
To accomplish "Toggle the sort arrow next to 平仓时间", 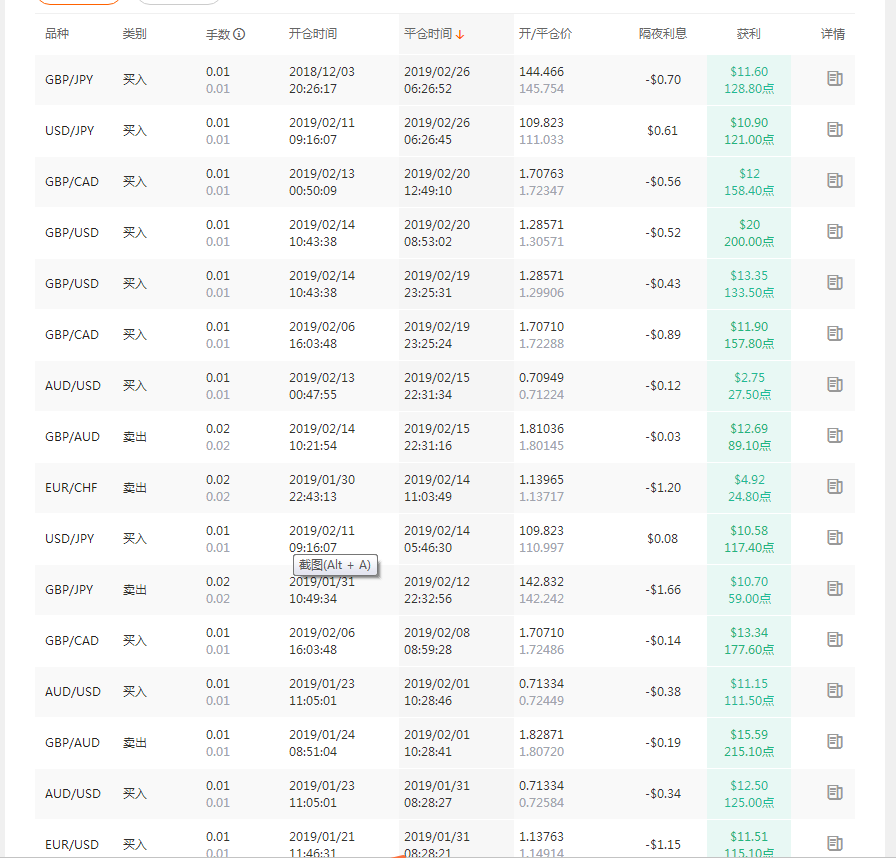I will [460, 35].
